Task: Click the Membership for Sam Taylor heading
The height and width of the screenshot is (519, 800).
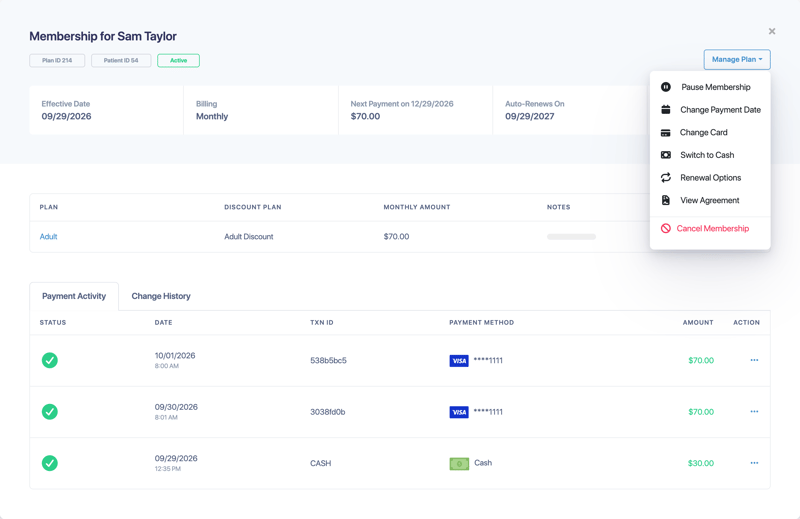Action: click(x=103, y=36)
